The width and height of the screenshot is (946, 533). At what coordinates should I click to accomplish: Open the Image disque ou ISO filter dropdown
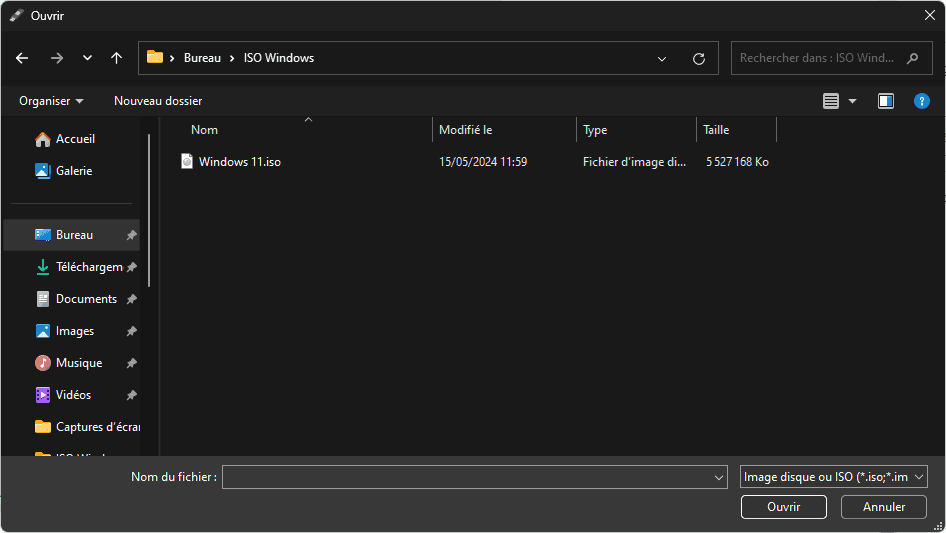[x=833, y=477]
